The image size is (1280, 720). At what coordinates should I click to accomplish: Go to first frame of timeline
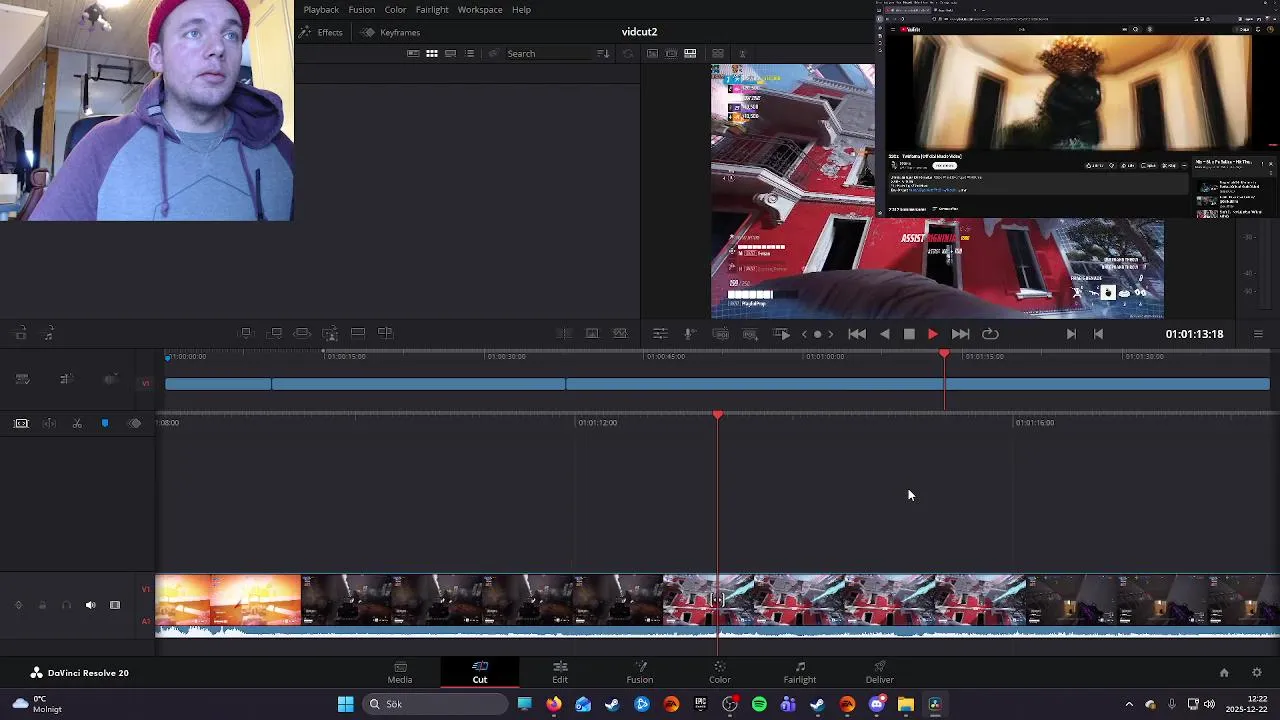857,334
